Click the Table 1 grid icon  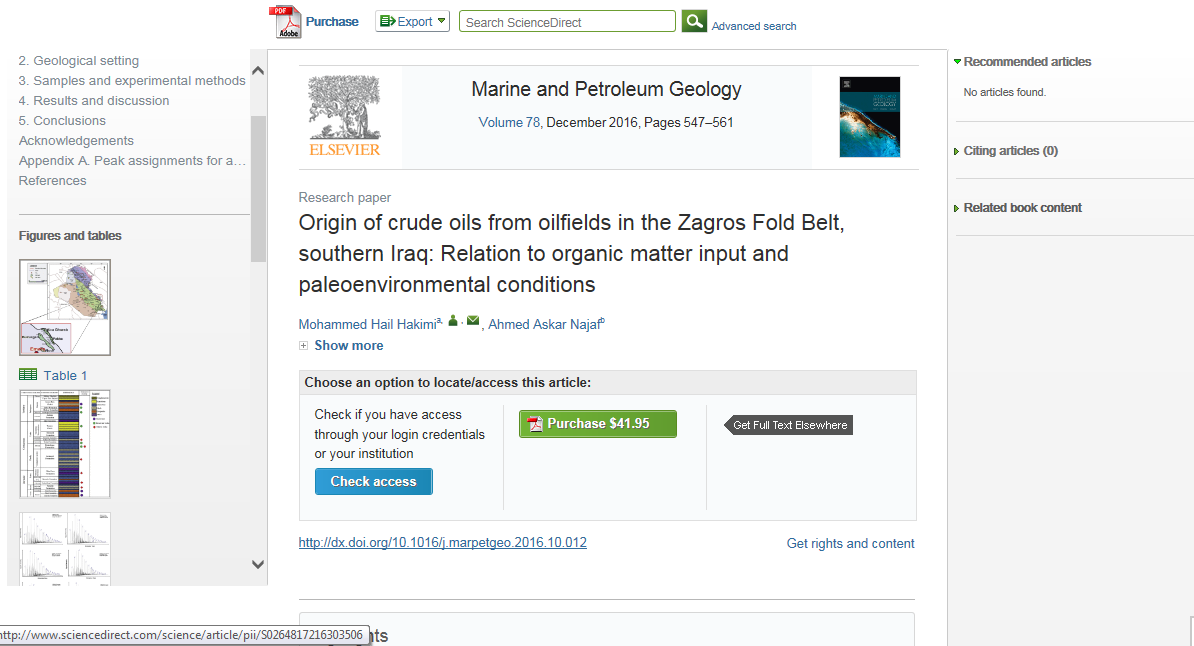[x=28, y=375]
